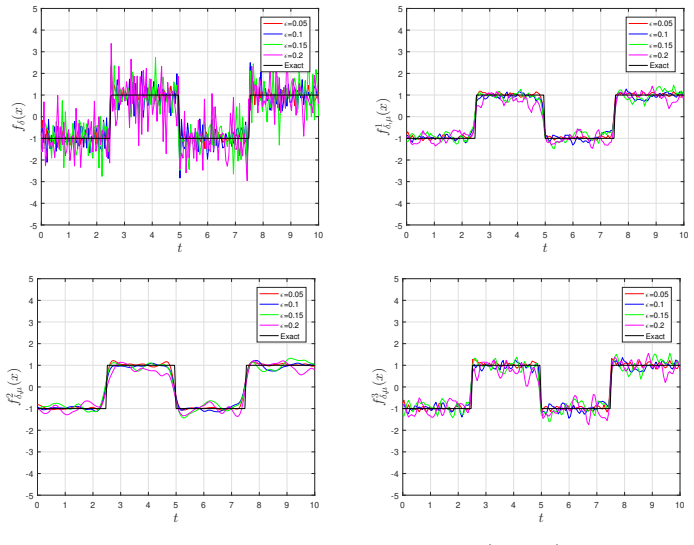
Task: Select the ε=0.2 legend entry in the f¹ plot
Action: click(648, 55)
